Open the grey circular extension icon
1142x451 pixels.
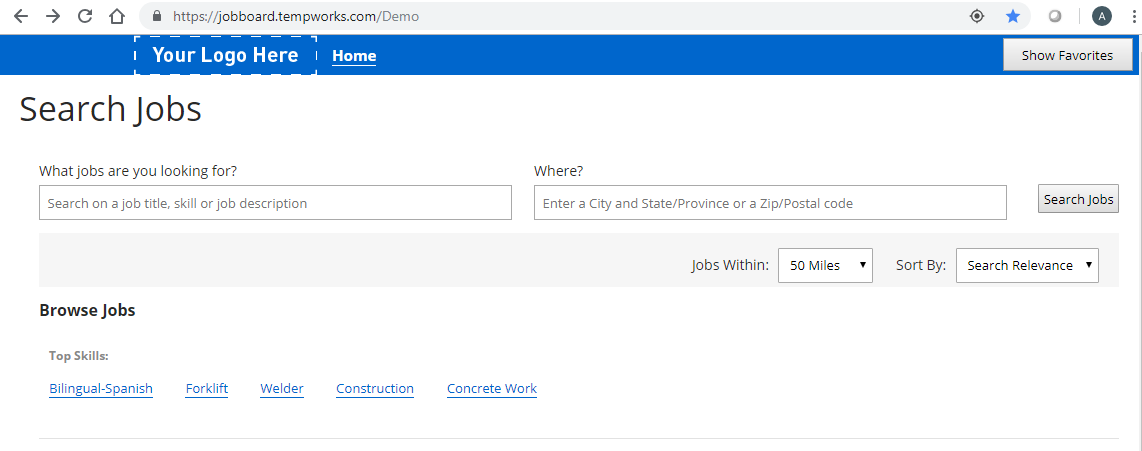click(x=1055, y=16)
